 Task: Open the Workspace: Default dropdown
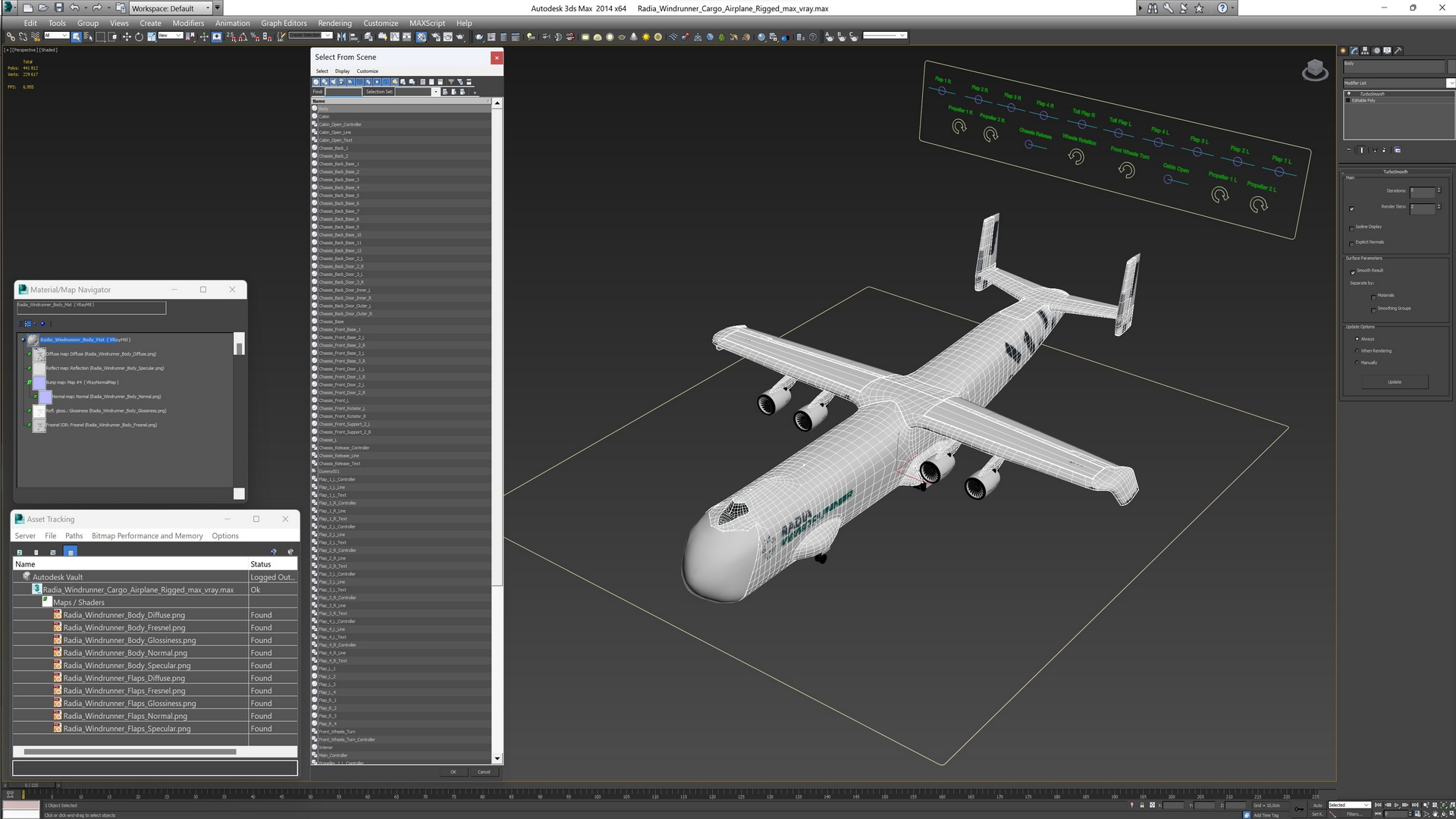point(171,8)
